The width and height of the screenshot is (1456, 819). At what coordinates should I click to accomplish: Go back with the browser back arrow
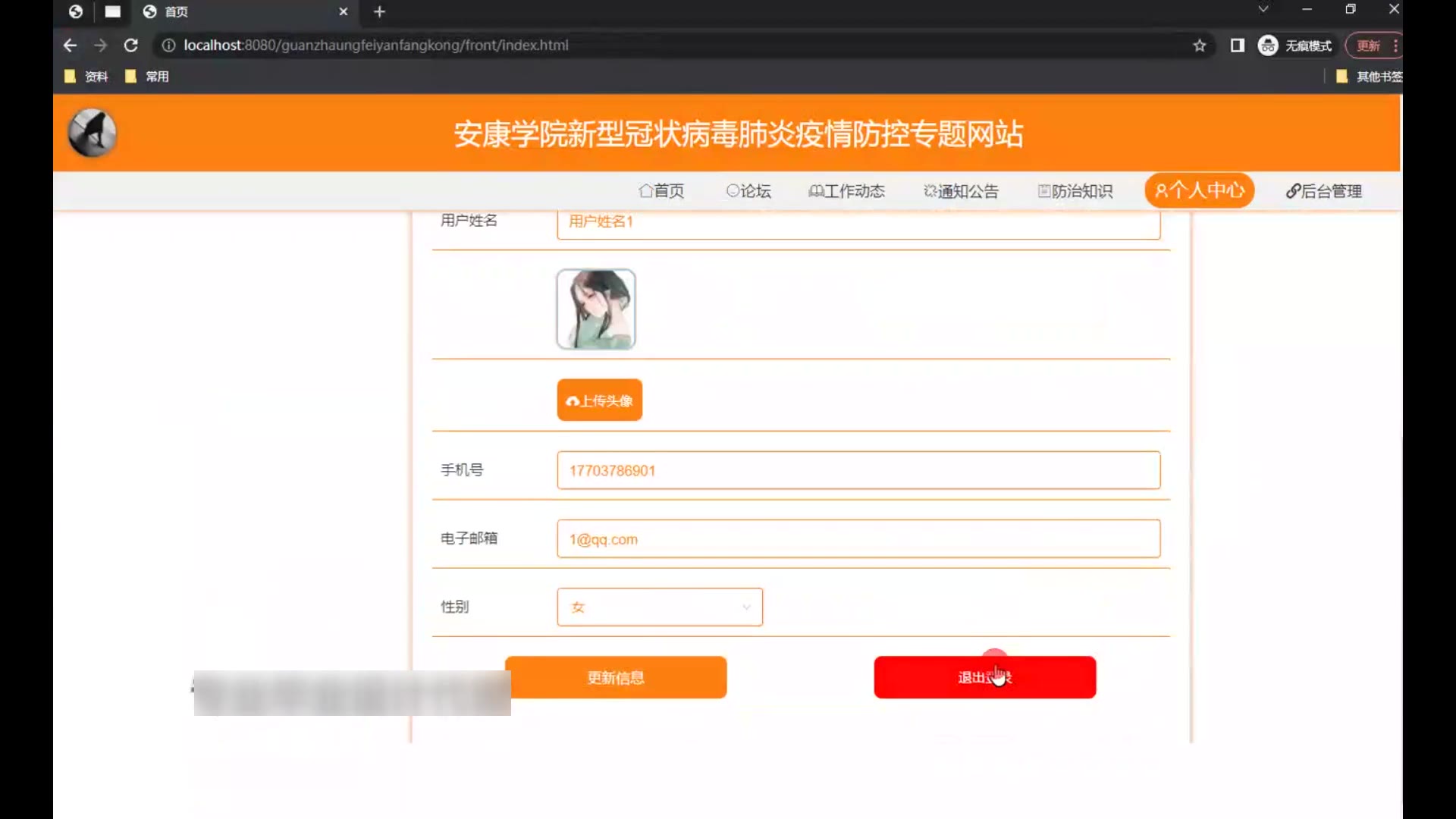coord(70,45)
